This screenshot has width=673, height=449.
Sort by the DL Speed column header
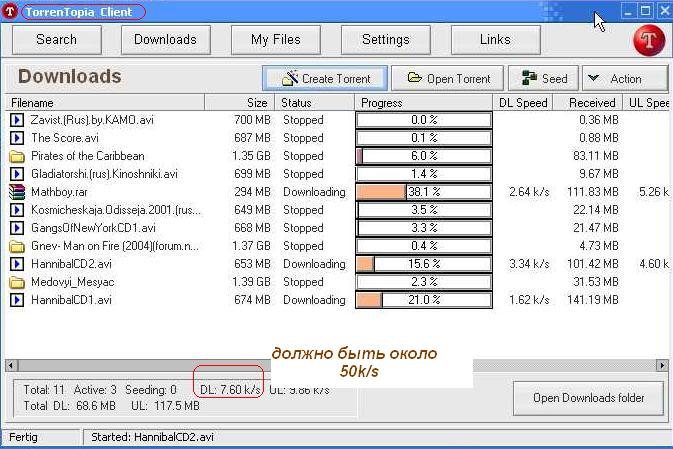(x=522, y=103)
